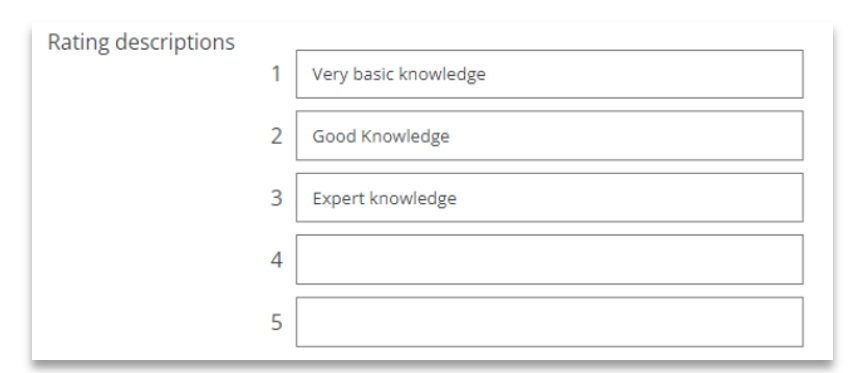Focus the rating 3 description field
The width and height of the screenshot is (865, 373).
pos(549,198)
